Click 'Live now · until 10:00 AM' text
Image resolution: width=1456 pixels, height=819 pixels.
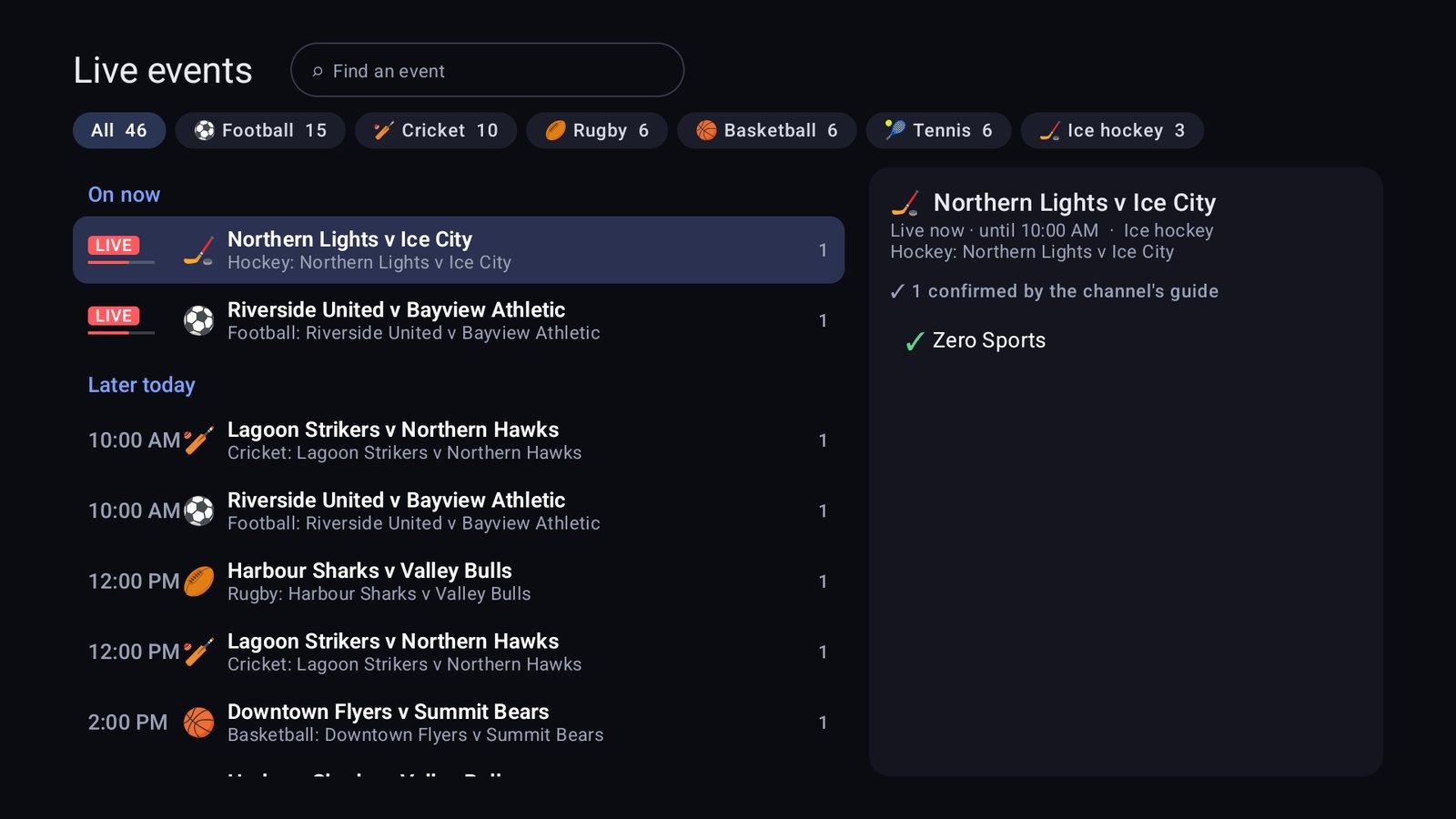click(x=994, y=230)
